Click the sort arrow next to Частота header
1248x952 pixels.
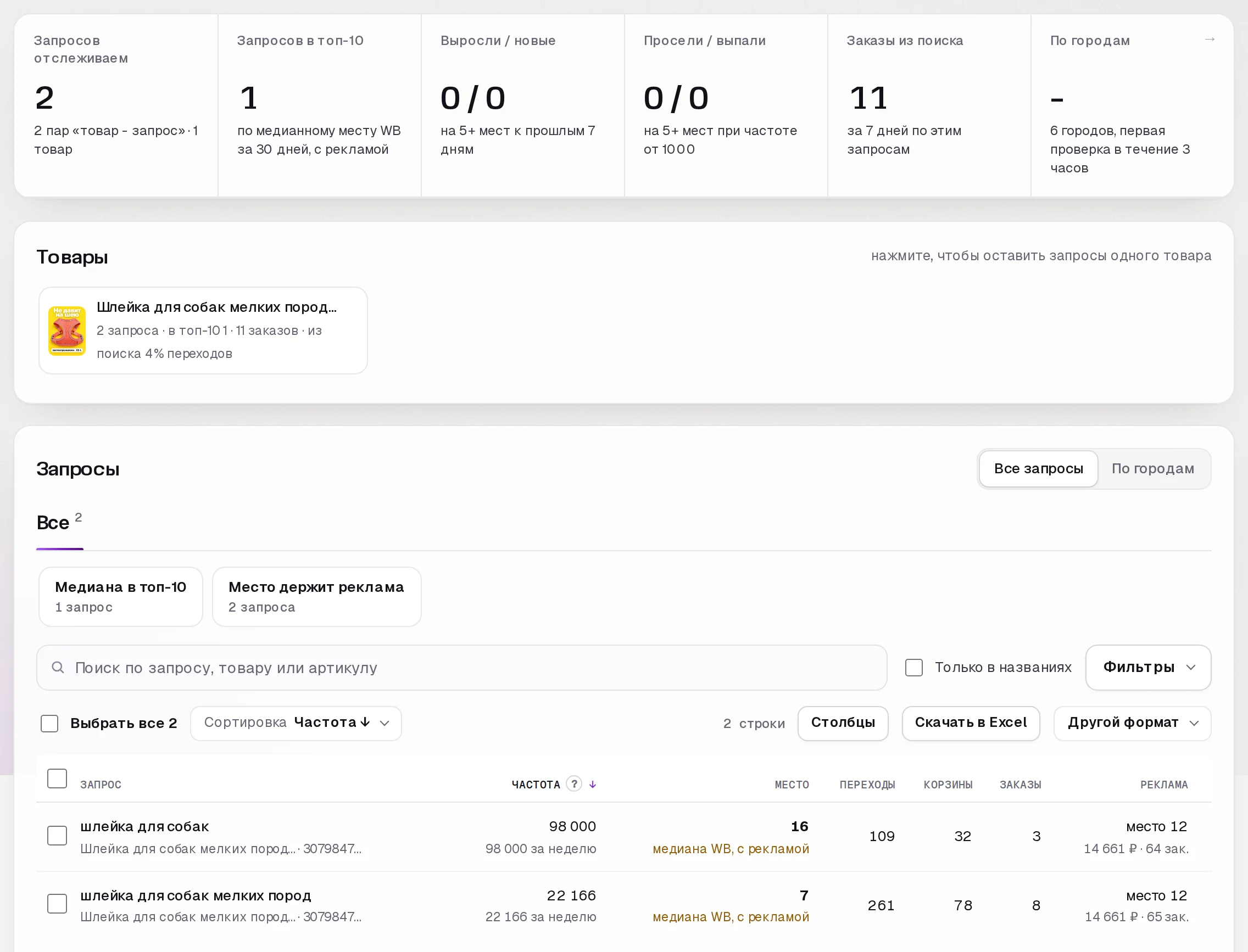(x=593, y=784)
